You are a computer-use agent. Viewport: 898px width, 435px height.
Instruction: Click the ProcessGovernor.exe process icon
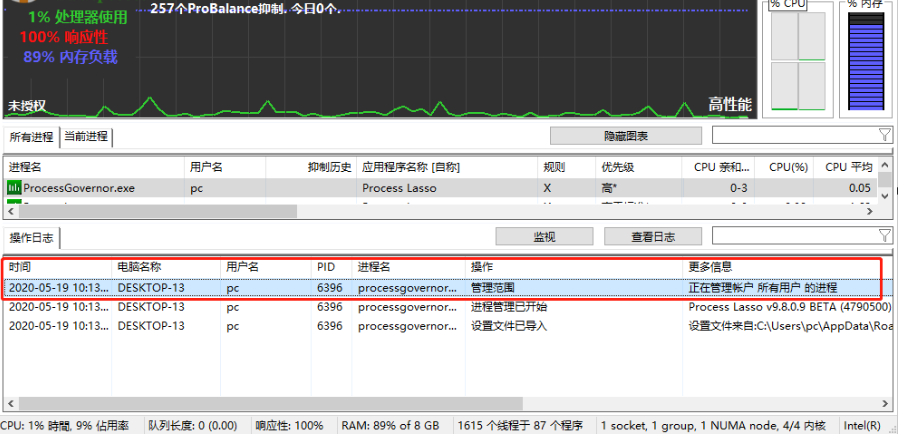coord(14,188)
